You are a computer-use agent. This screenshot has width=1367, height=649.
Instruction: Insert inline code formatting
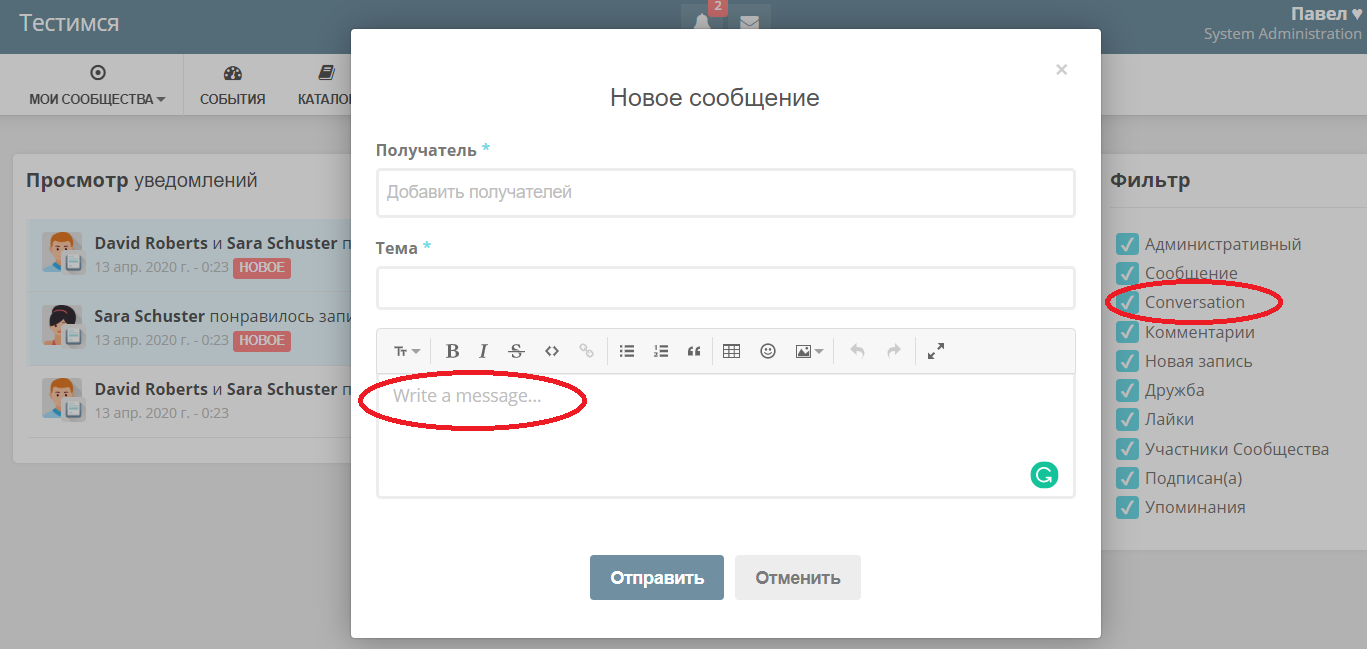coord(551,351)
